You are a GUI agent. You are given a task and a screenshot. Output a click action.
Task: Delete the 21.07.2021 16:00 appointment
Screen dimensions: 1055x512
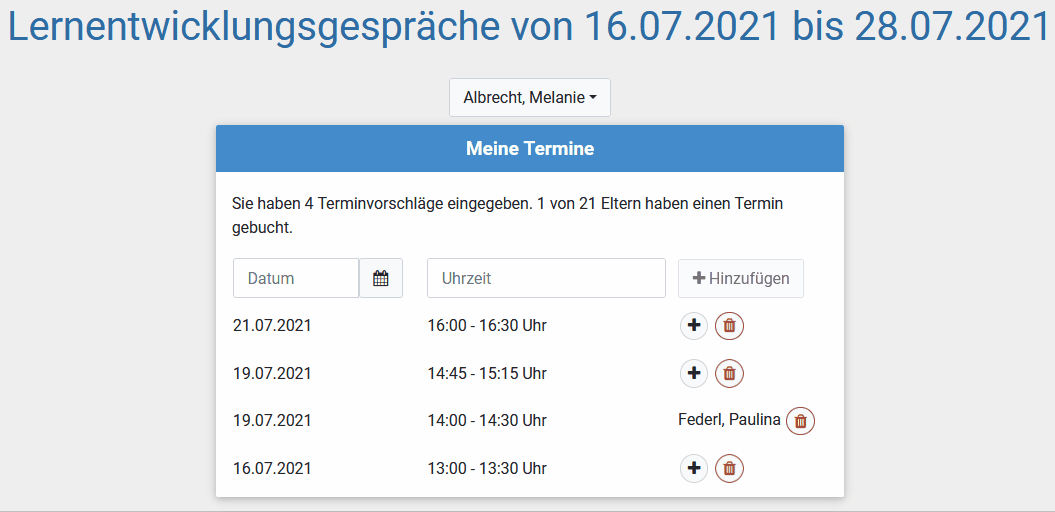729,326
